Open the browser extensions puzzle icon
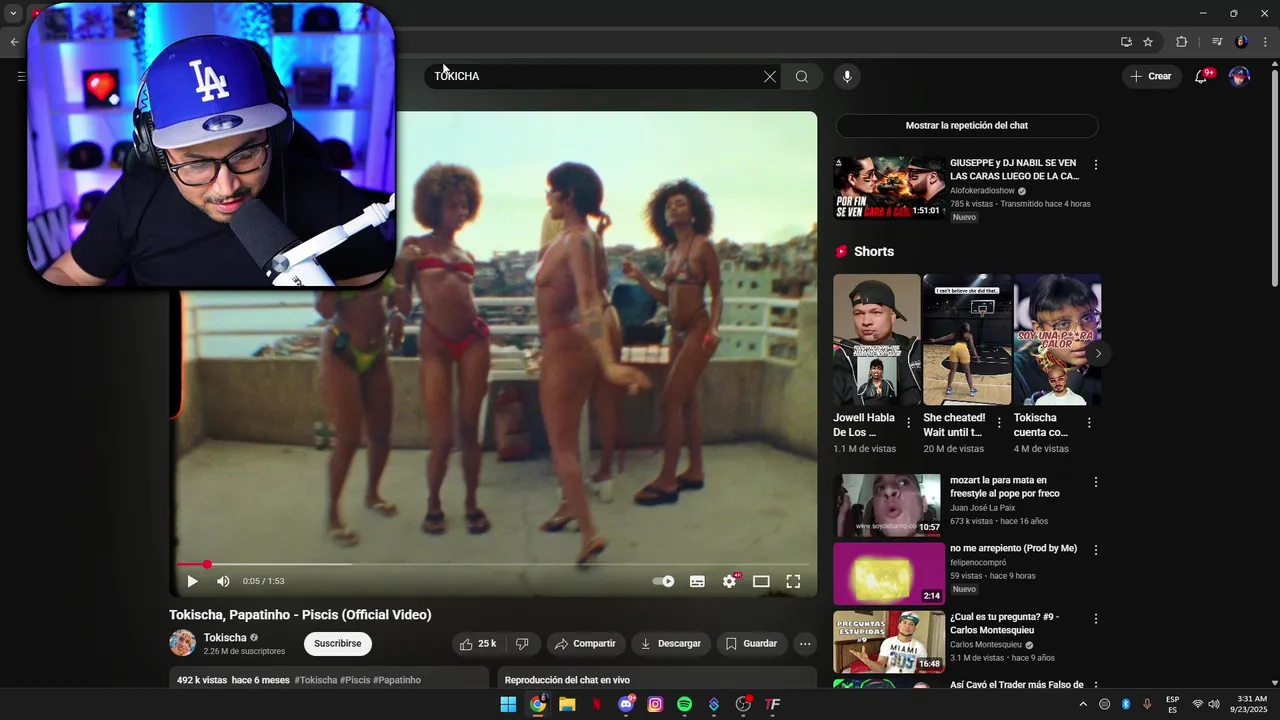Image resolution: width=1280 pixels, height=720 pixels. click(1181, 42)
